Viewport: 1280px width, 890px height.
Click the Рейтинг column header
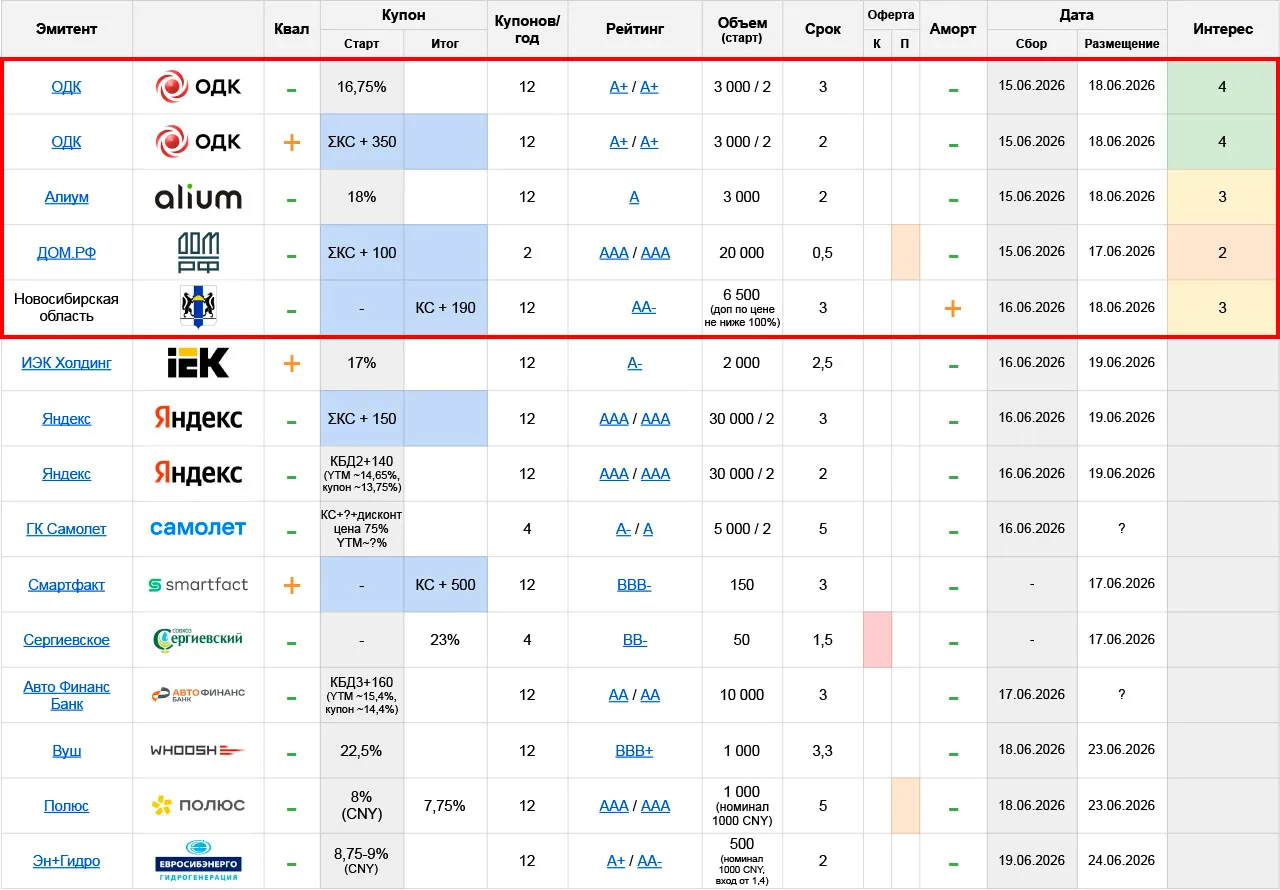(x=634, y=29)
